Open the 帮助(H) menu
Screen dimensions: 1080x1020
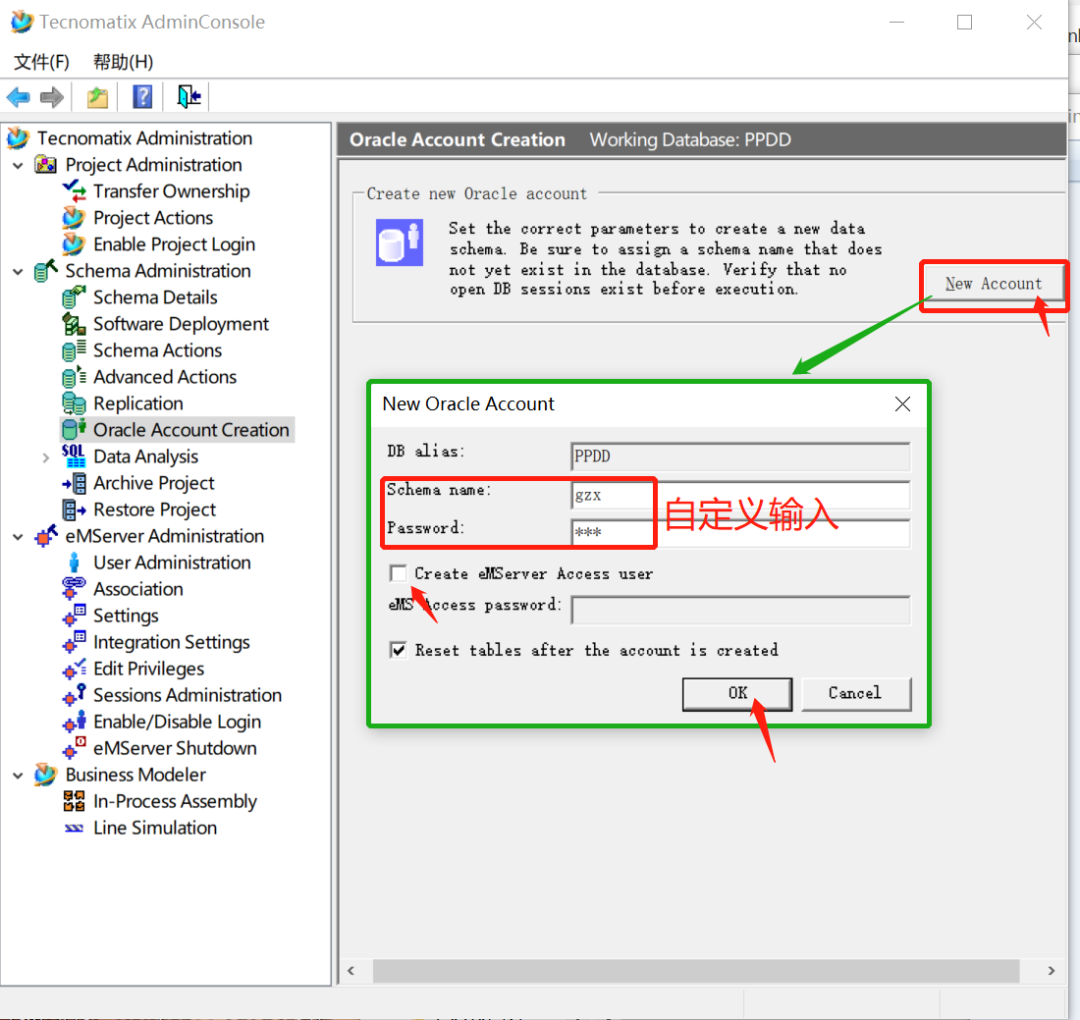pyautogui.click(x=123, y=62)
